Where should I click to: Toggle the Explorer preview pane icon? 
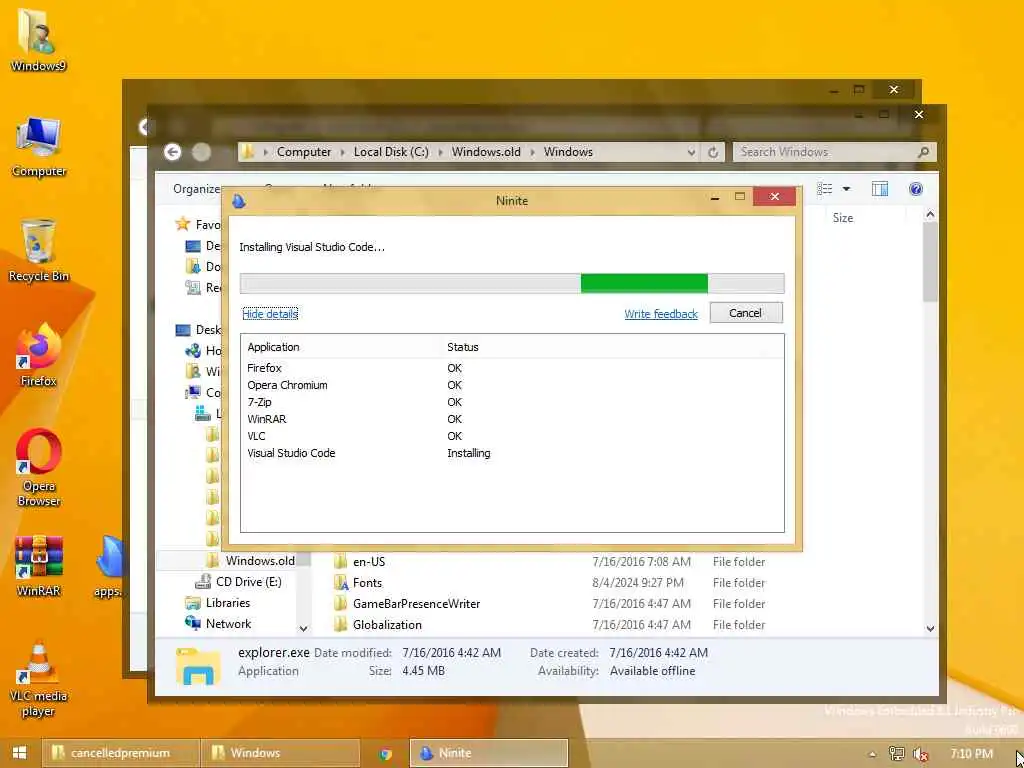(x=880, y=189)
